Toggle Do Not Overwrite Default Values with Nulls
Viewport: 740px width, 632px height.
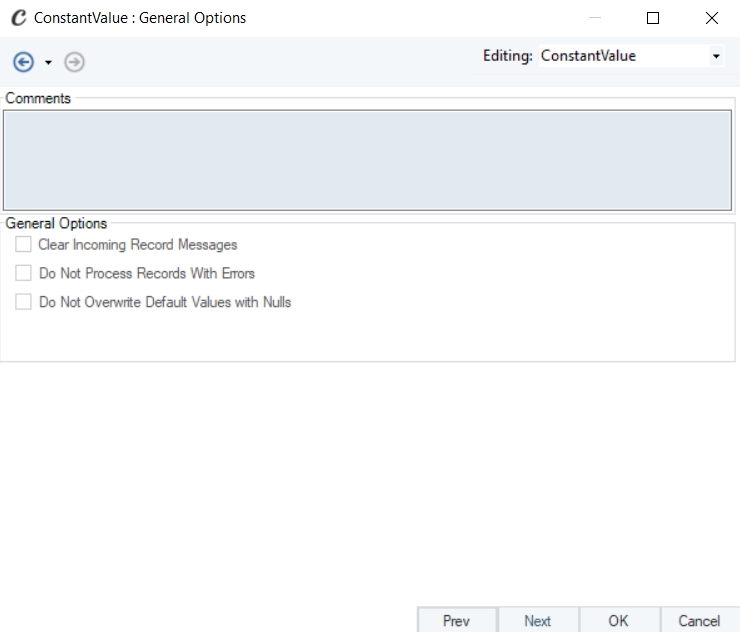coord(24,301)
